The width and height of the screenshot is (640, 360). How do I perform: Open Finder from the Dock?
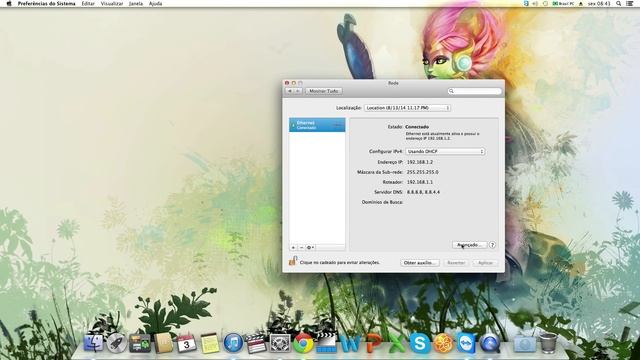click(93, 343)
